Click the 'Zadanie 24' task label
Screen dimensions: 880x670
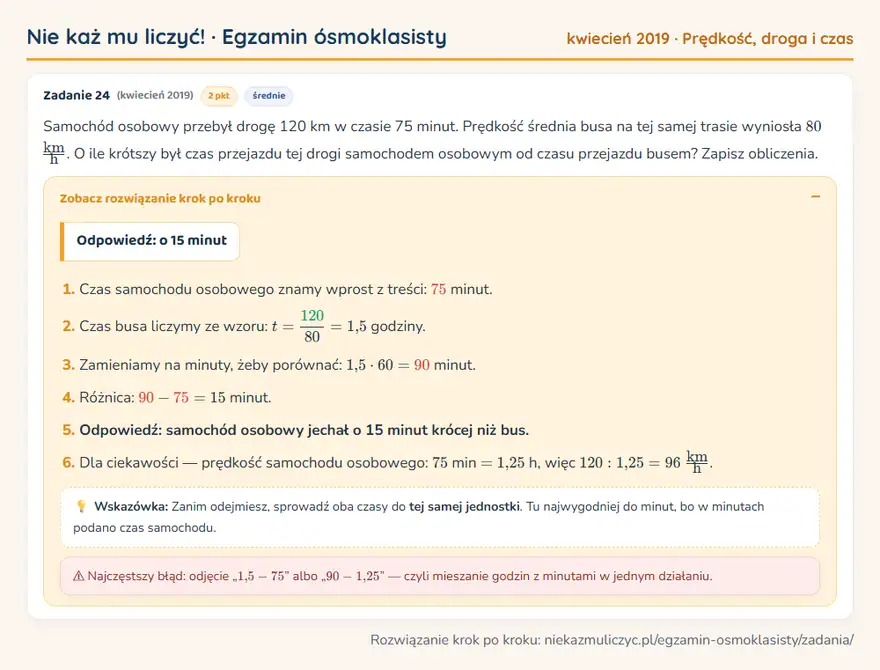[x=76, y=95]
